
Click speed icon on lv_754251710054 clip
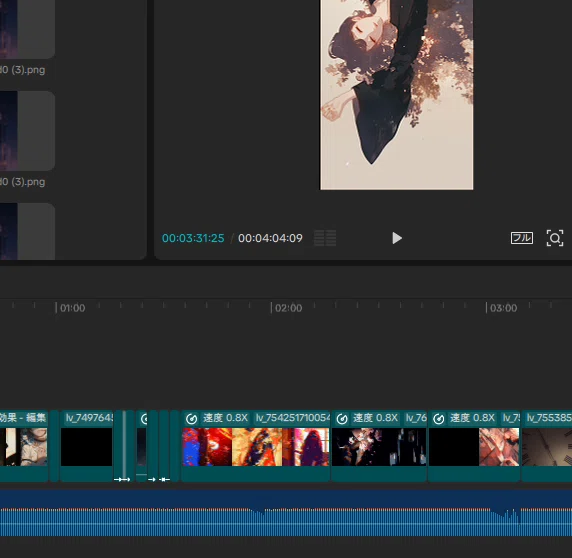[191, 419]
